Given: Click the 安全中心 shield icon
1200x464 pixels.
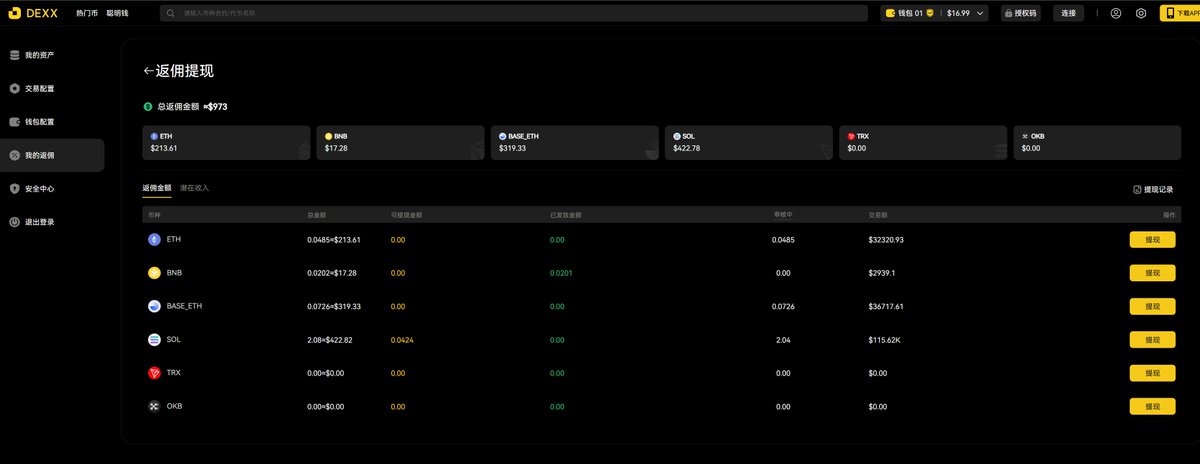Looking at the screenshot, I should (x=14, y=188).
